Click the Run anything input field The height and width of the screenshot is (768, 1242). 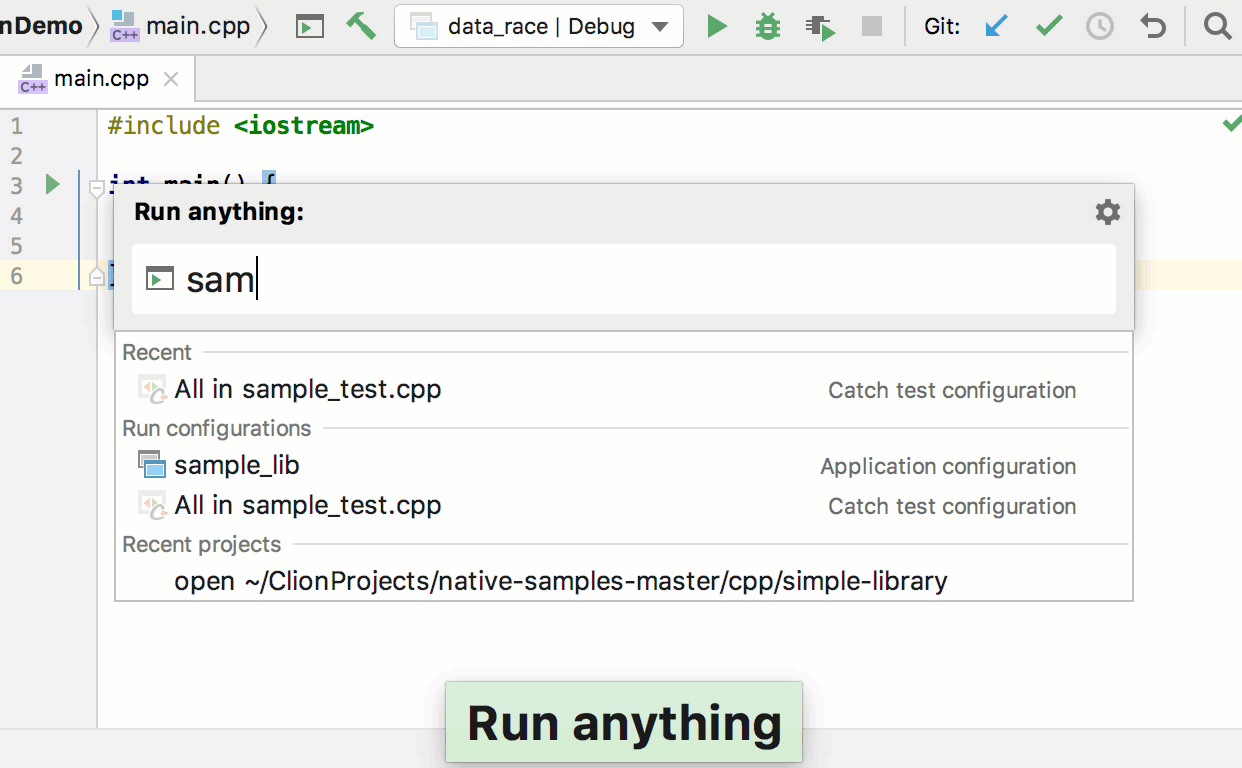(x=640, y=279)
